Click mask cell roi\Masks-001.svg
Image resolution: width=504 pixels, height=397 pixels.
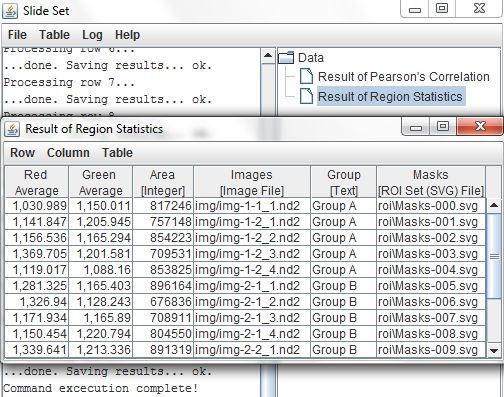pyautogui.click(x=431, y=222)
